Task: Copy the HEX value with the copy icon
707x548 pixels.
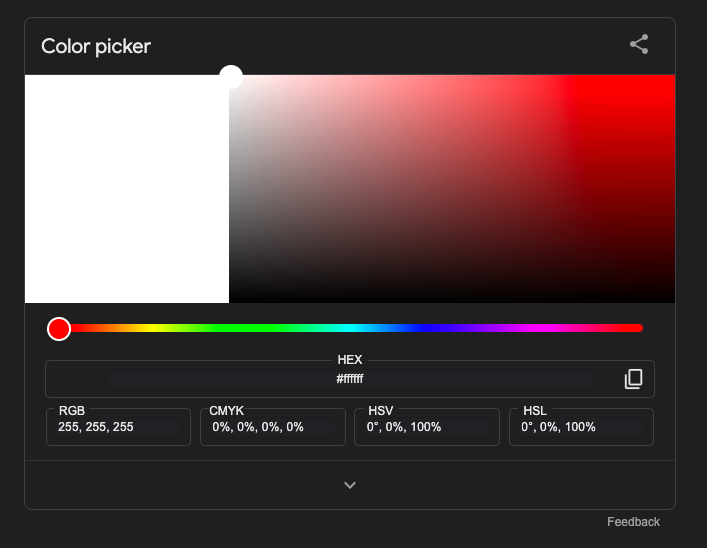Action: 633,379
